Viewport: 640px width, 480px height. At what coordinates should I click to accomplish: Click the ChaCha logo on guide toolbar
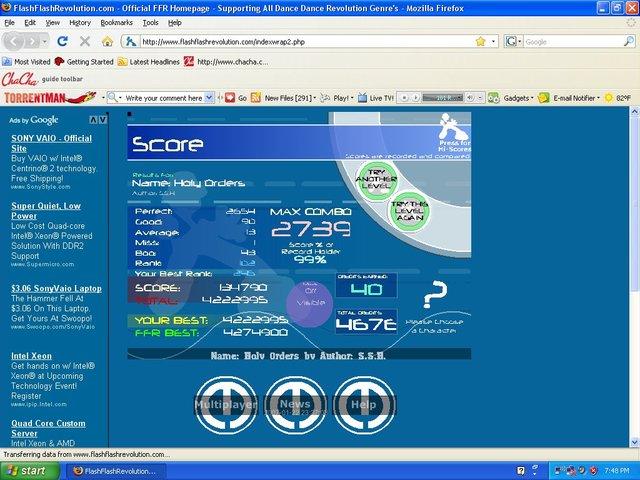(20, 79)
